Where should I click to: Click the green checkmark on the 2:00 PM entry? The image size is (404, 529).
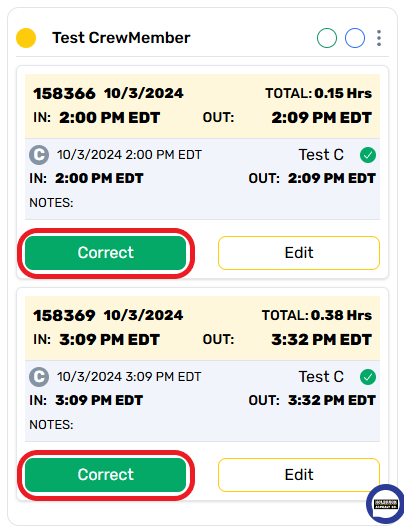coord(368,155)
